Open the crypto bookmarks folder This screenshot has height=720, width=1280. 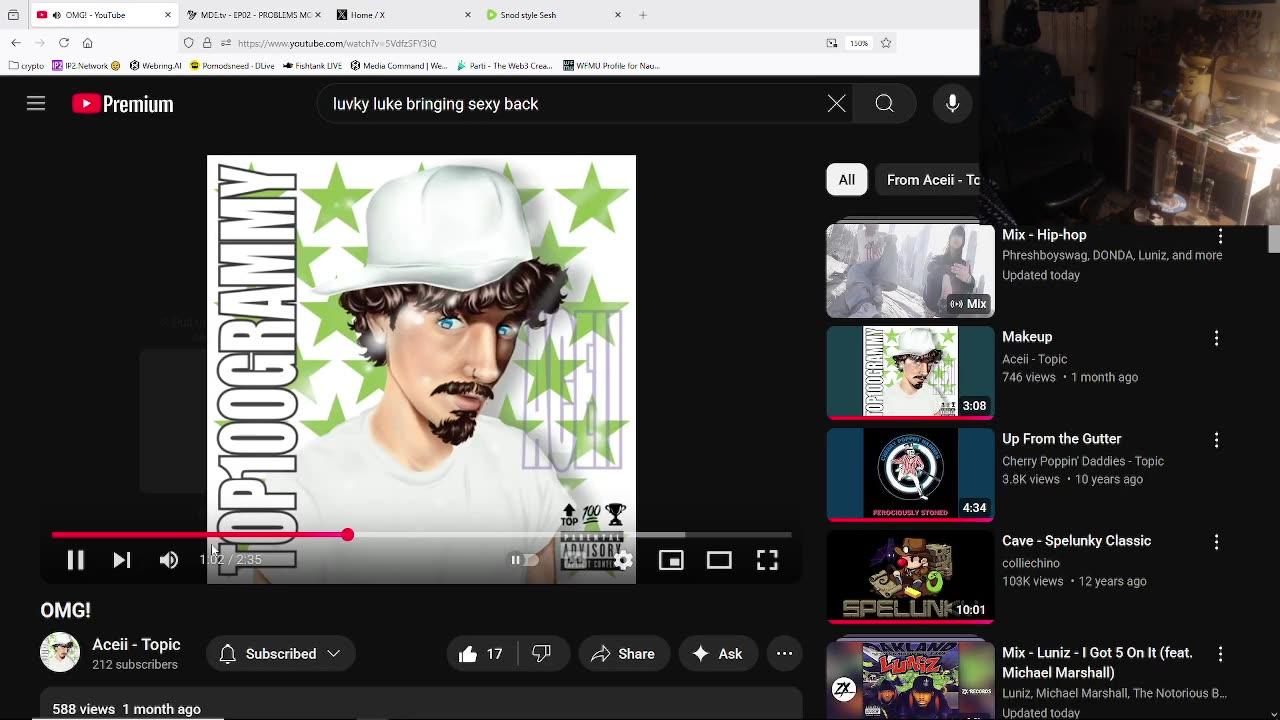tap(27, 66)
